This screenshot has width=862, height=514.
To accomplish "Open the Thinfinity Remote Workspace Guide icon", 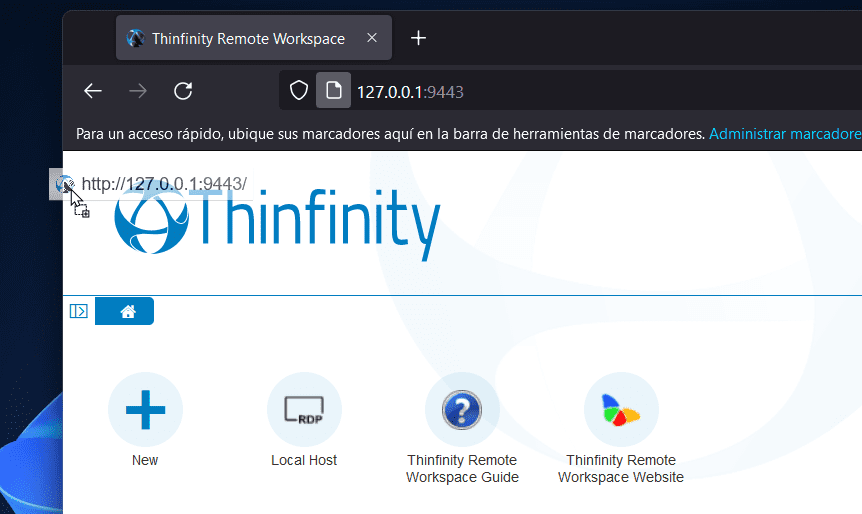I will (x=462, y=410).
